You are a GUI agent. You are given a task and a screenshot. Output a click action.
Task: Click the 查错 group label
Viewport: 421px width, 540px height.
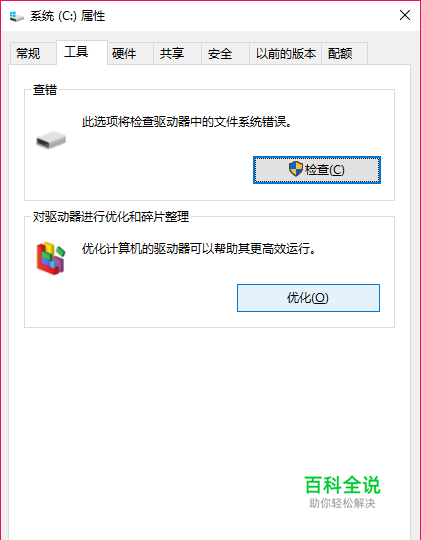click(x=45, y=90)
